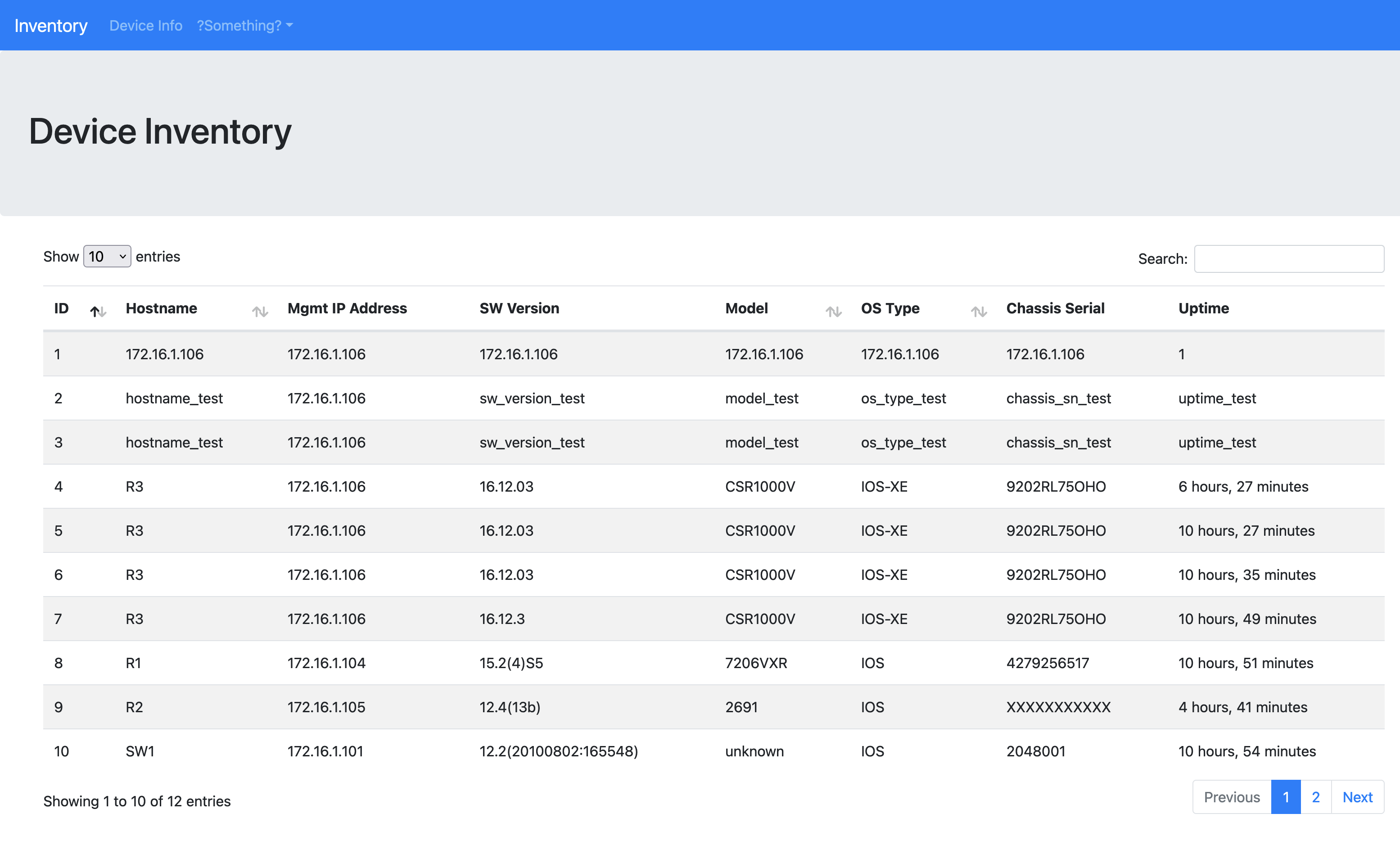Image resolution: width=1400 pixels, height=841 pixels.
Task: Click the OS Type sort arrows icon
Action: click(x=979, y=311)
